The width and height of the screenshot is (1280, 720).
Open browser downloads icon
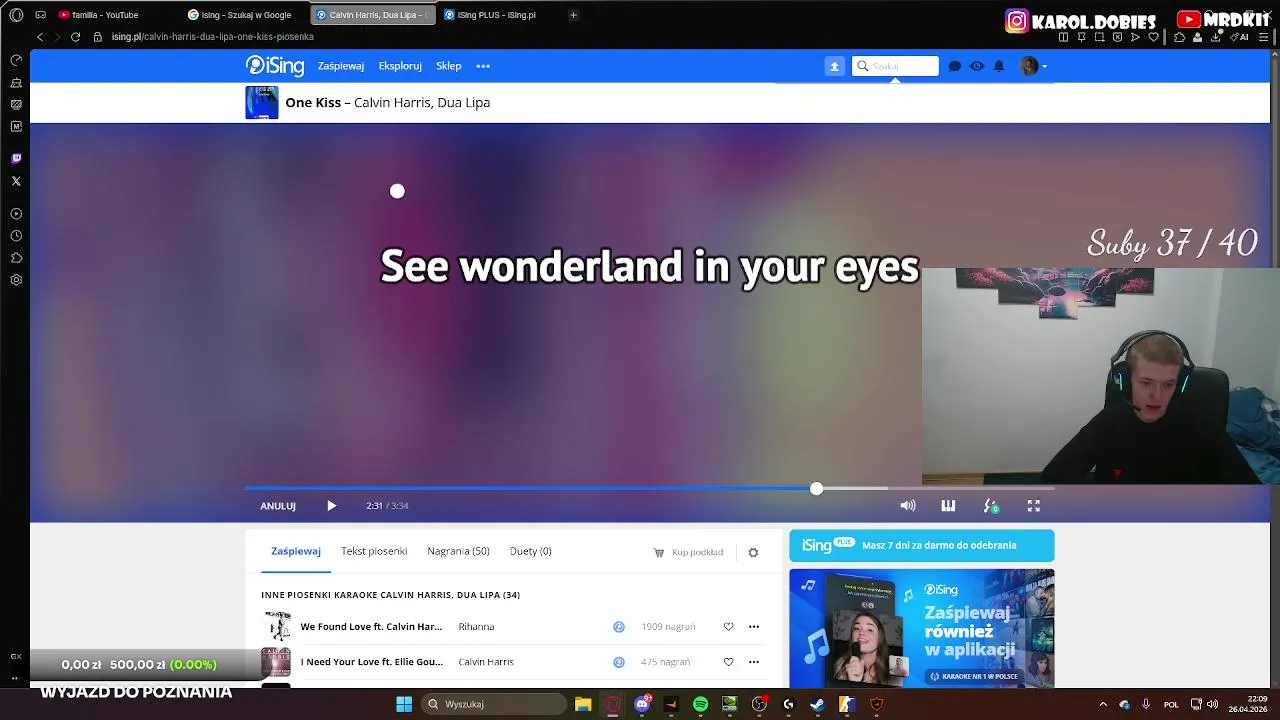[1216, 37]
